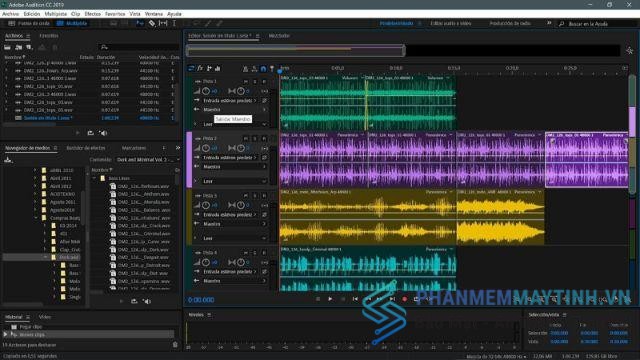Click the Buscar en la Ayuda field
Viewport: 640px width, 360px height.
(x=596, y=24)
